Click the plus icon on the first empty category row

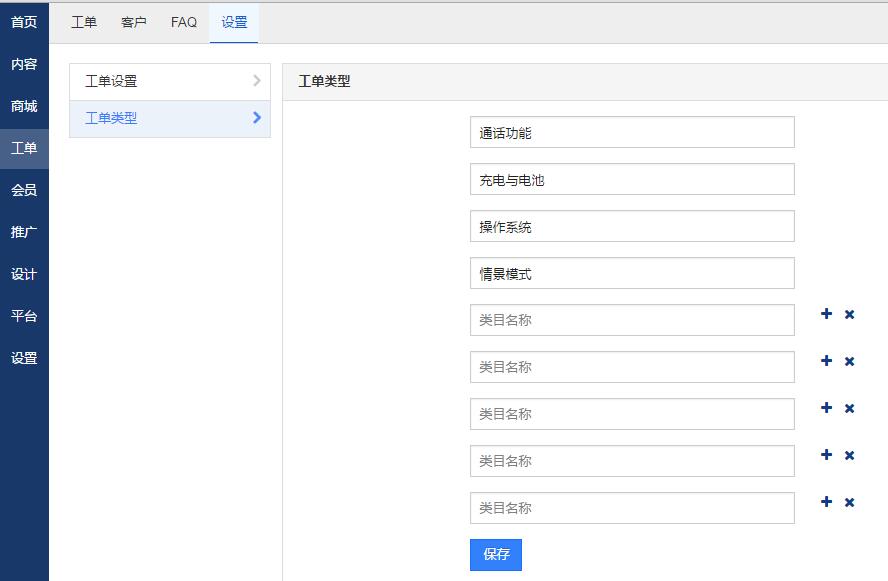[826, 314]
